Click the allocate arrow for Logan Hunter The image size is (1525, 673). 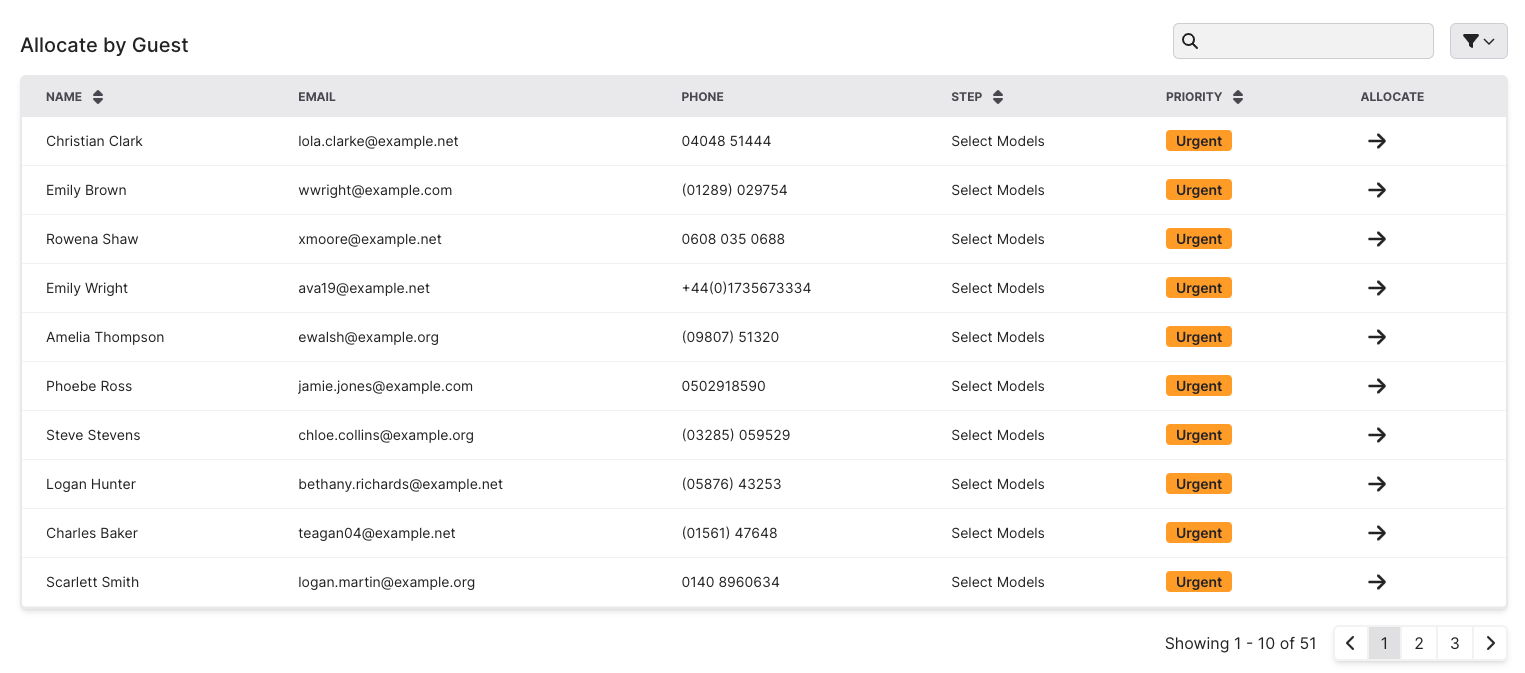(x=1377, y=484)
